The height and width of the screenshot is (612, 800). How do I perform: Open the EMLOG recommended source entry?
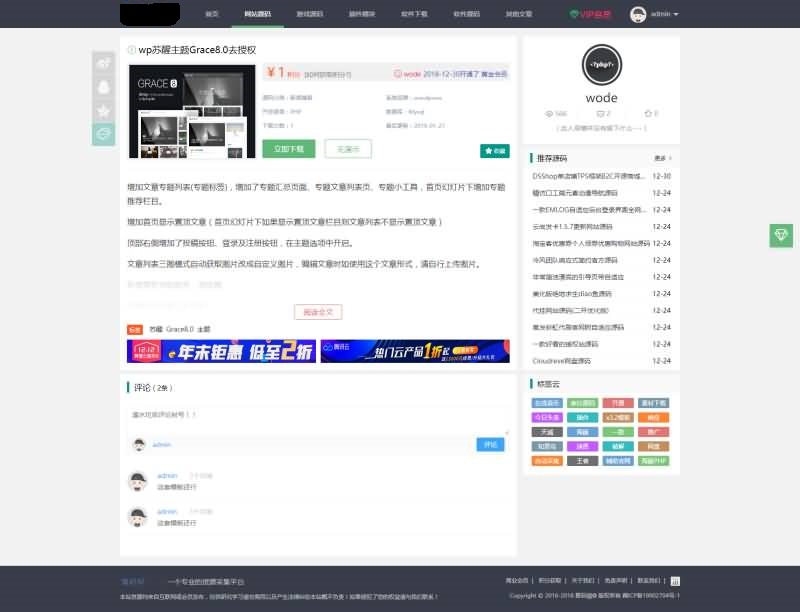pyautogui.click(x=588, y=210)
